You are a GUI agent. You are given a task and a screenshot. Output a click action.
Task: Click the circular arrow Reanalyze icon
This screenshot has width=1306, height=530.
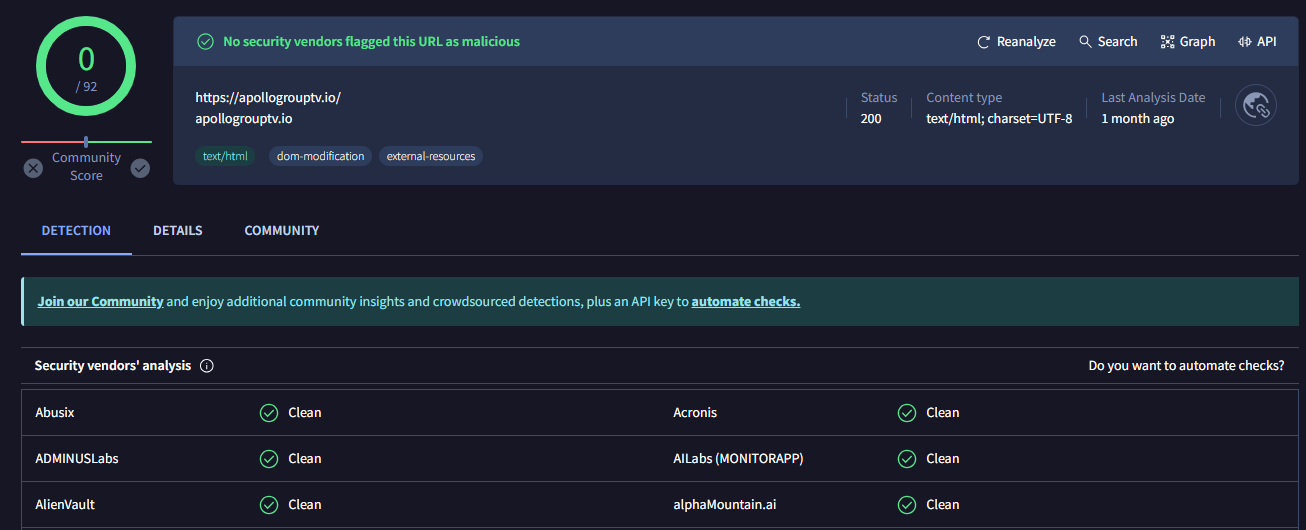coord(984,42)
